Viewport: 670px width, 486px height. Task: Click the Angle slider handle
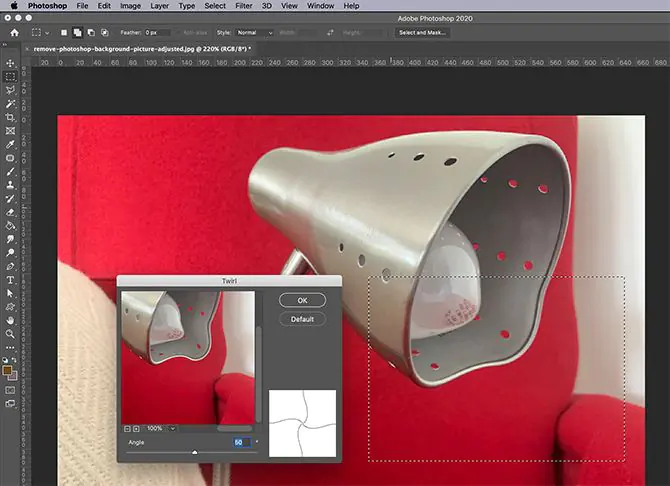point(194,452)
